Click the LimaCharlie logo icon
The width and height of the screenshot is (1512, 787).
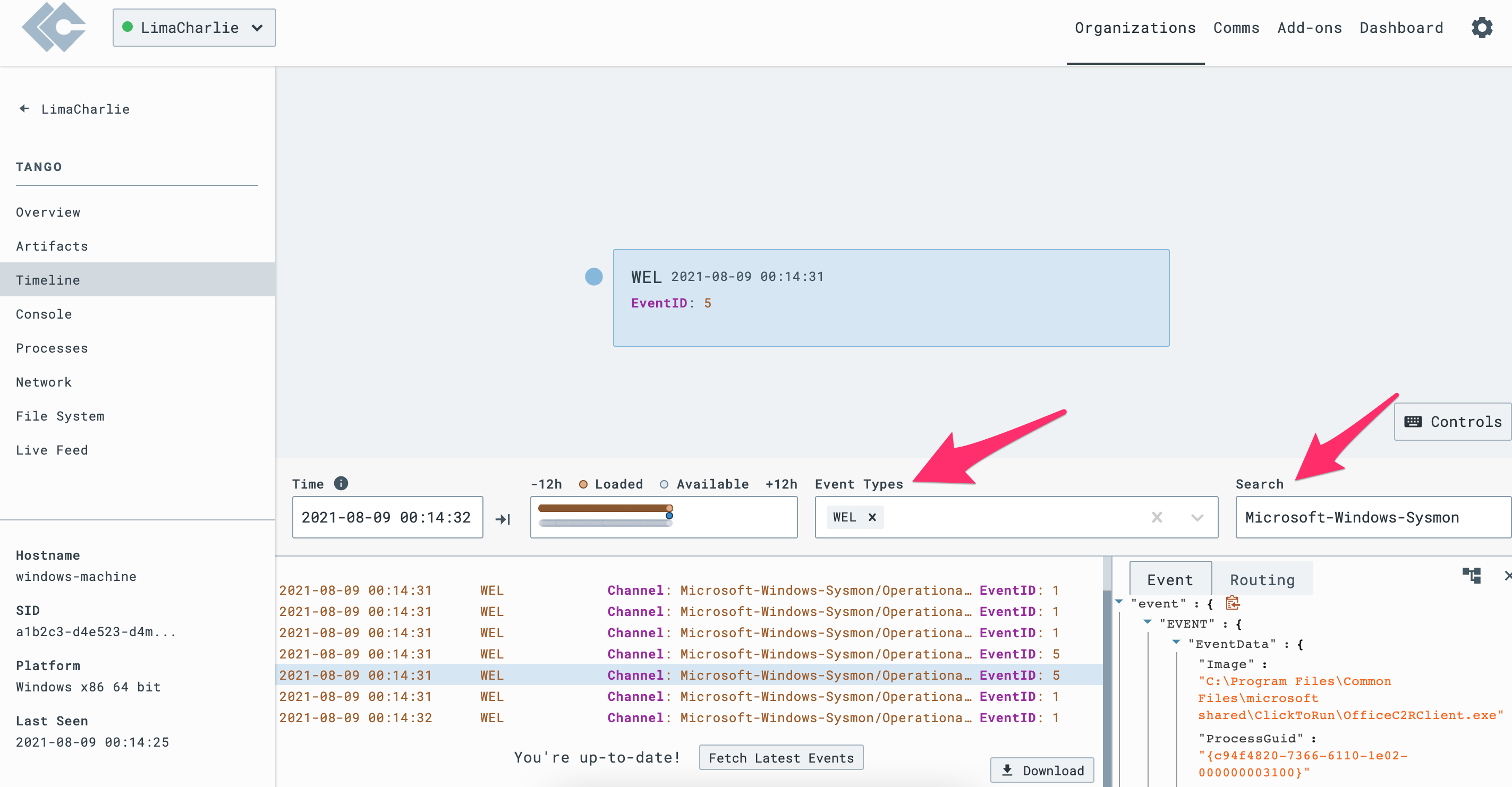pyautogui.click(x=54, y=28)
